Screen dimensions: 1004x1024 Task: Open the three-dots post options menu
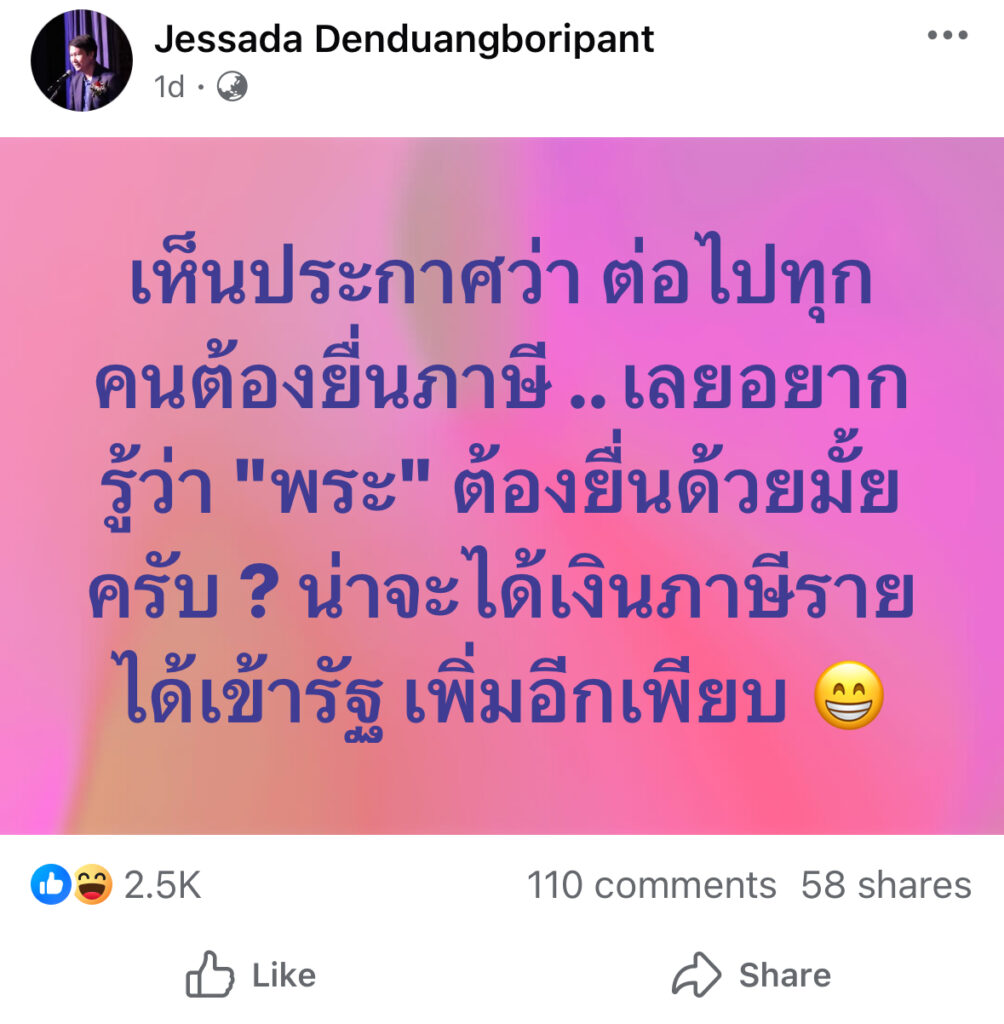click(947, 35)
